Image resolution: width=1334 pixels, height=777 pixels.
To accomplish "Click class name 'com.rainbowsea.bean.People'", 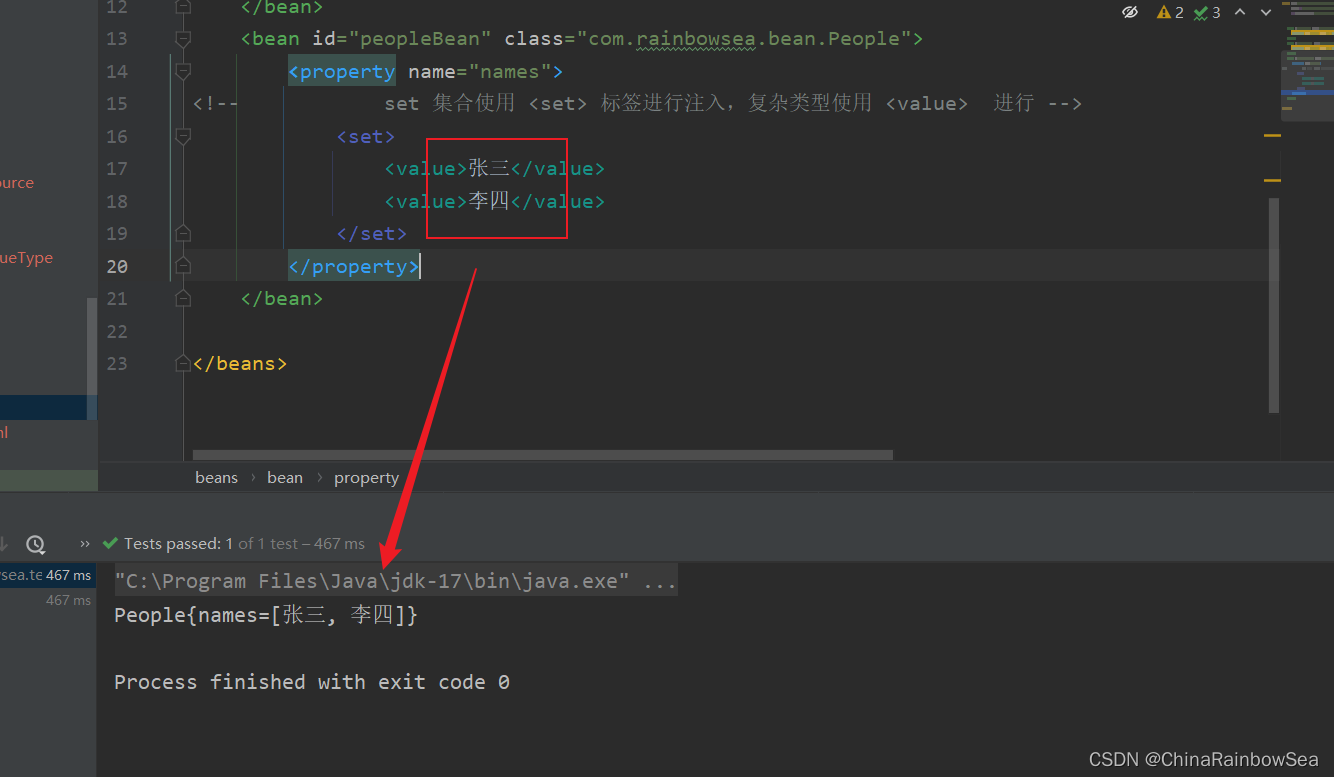I will click(x=744, y=39).
